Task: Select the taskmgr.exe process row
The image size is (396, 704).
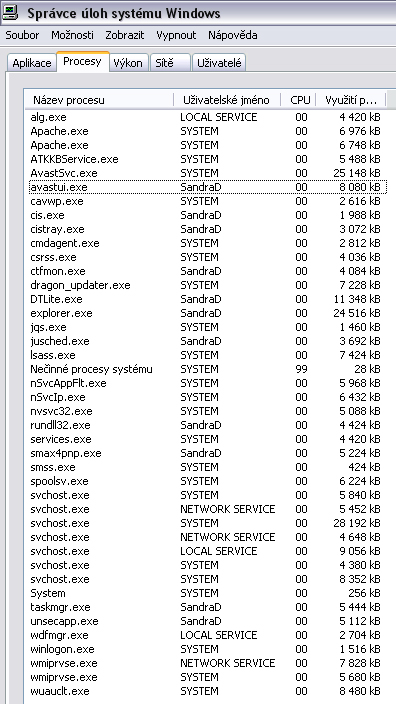Action: [206, 607]
